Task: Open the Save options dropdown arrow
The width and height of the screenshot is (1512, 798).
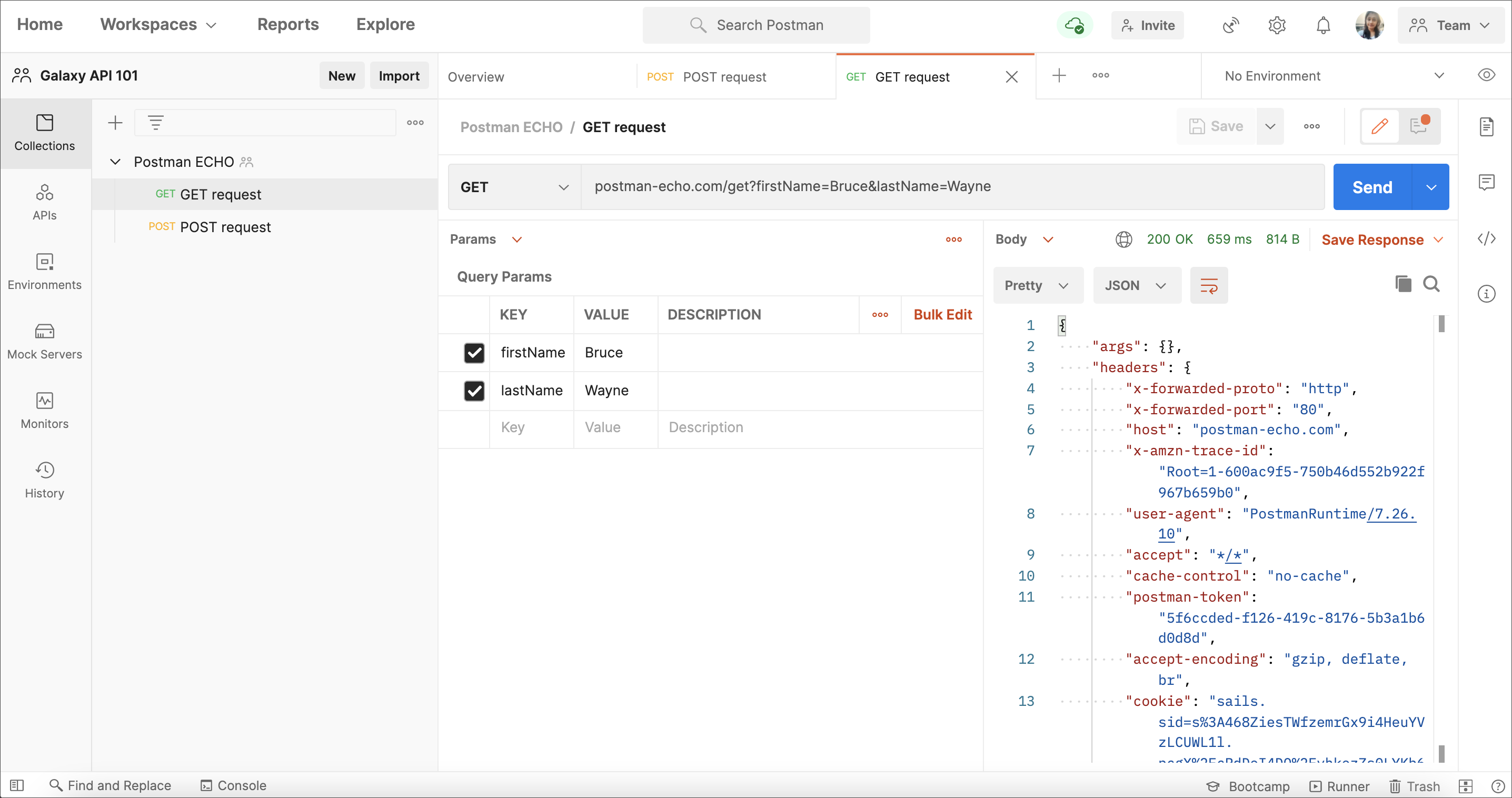Action: point(1270,126)
